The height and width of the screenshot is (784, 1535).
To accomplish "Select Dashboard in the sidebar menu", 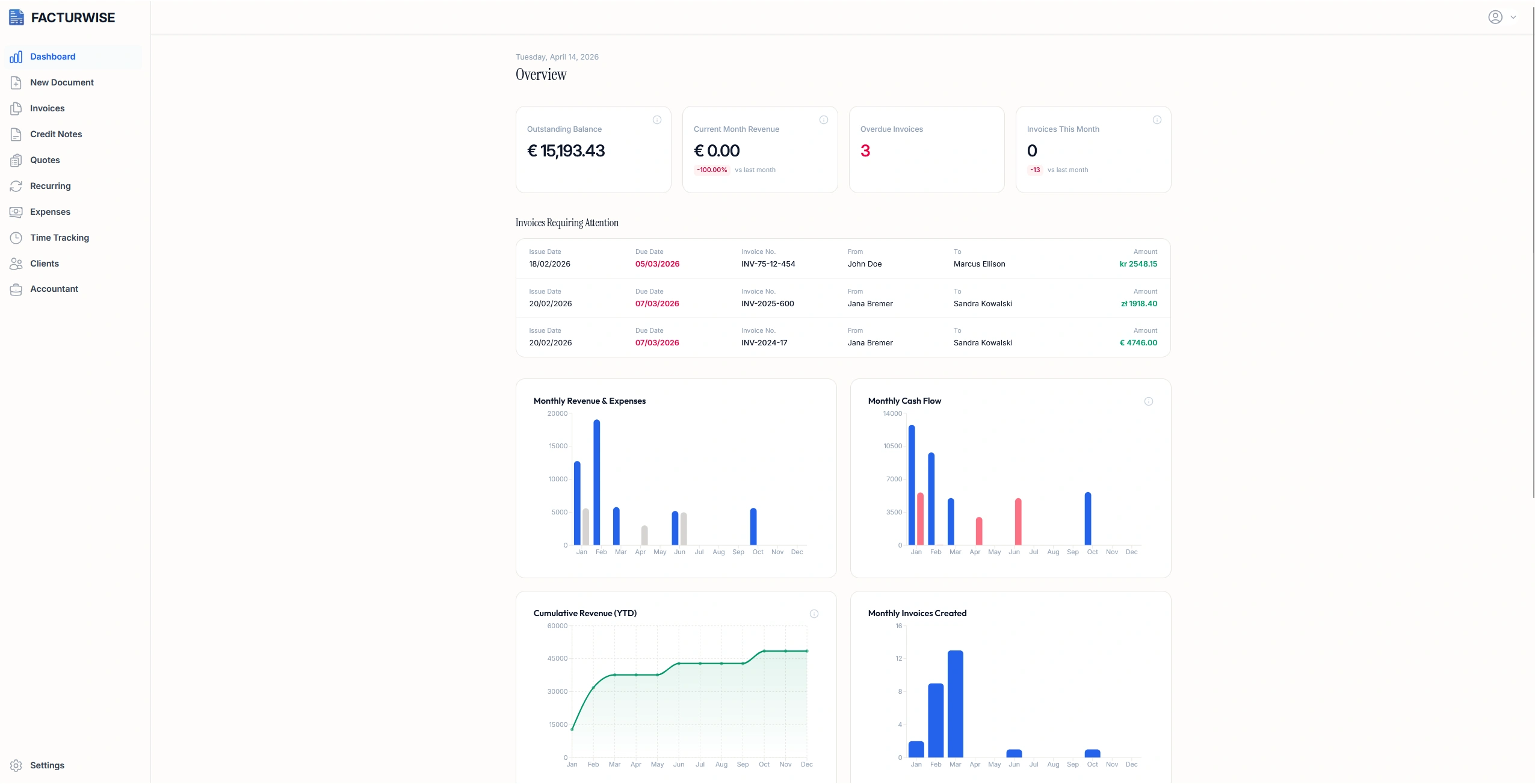I will coord(54,56).
